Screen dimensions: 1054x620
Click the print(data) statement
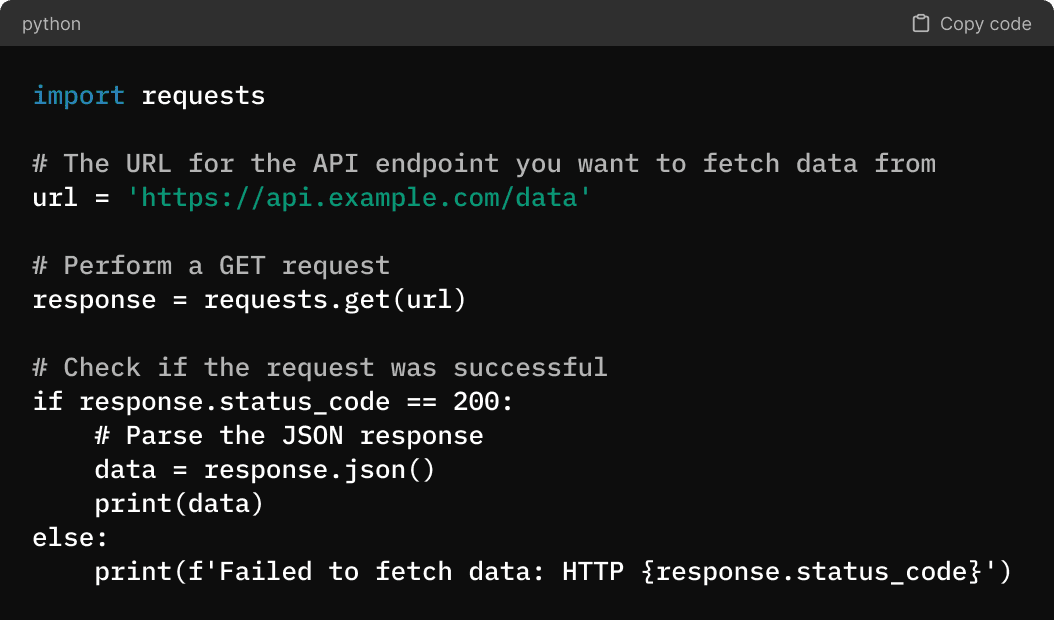(179, 504)
